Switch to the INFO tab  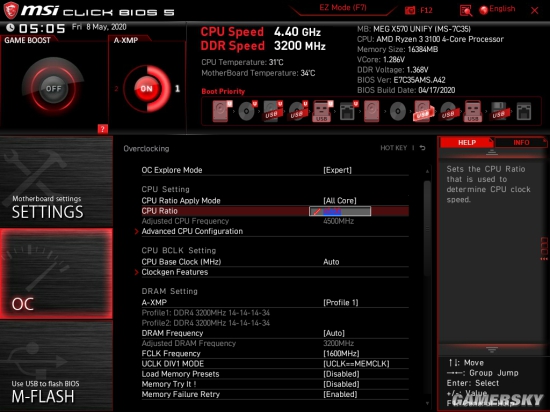[x=521, y=142]
